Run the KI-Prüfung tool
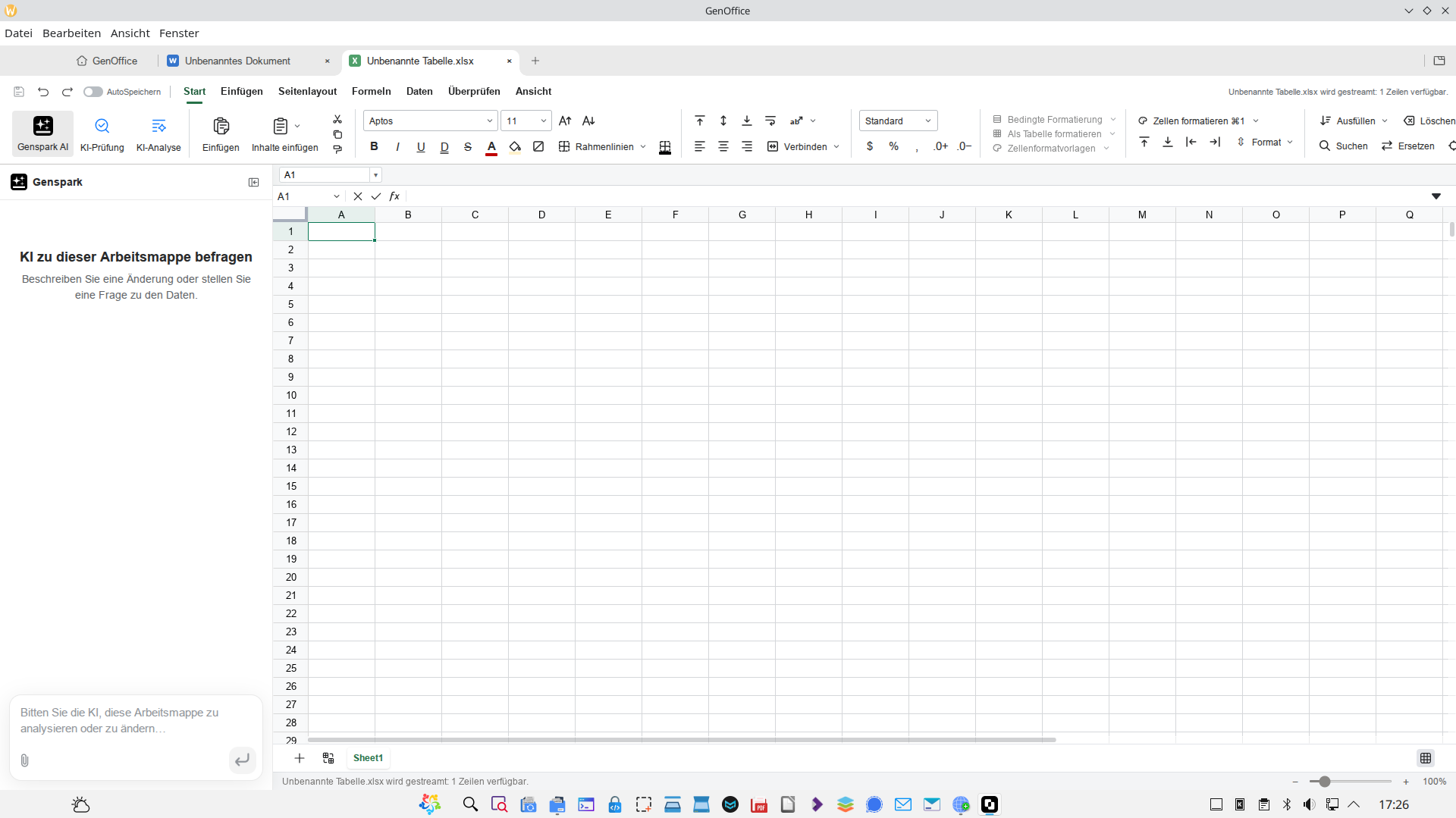This screenshot has width=1456, height=818. click(102, 133)
